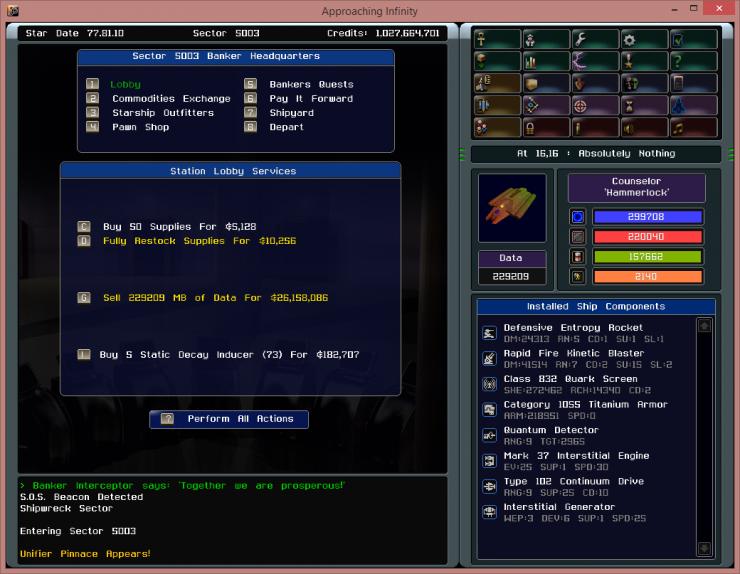
Task: Select the purple lightning bolt icon
Action: click(x=595, y=61)
